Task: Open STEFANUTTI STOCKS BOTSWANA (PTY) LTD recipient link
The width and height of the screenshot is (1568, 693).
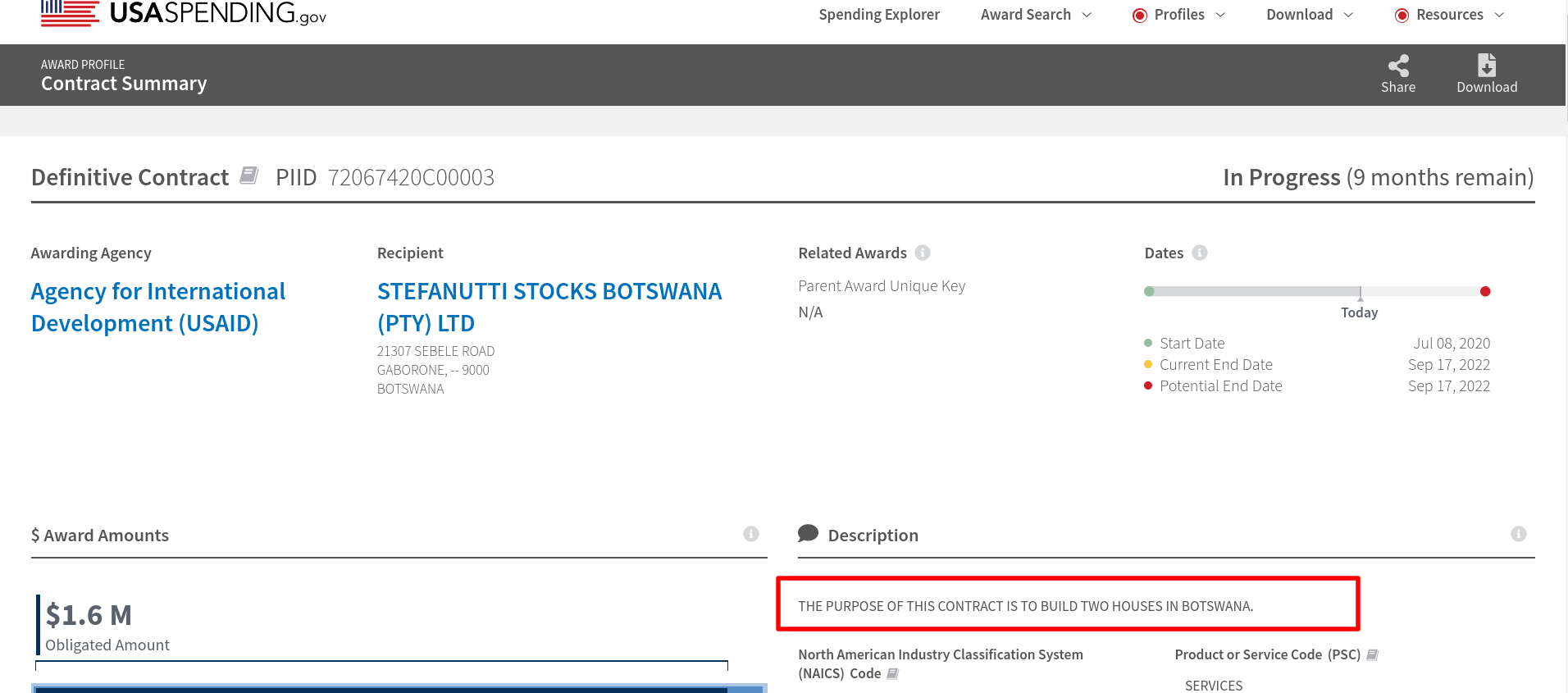Action: click(x=549, y=308)
